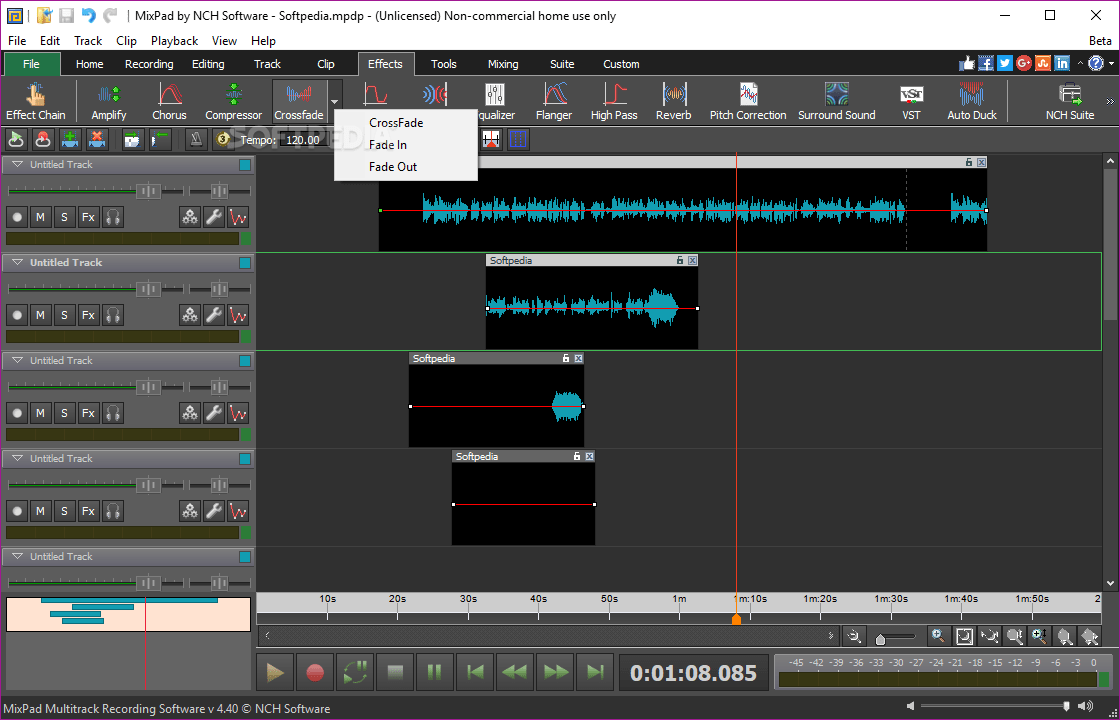Click the thumbs-up like icon
The width and height of the screenshot is (1120, 720).
pos(967,64)
